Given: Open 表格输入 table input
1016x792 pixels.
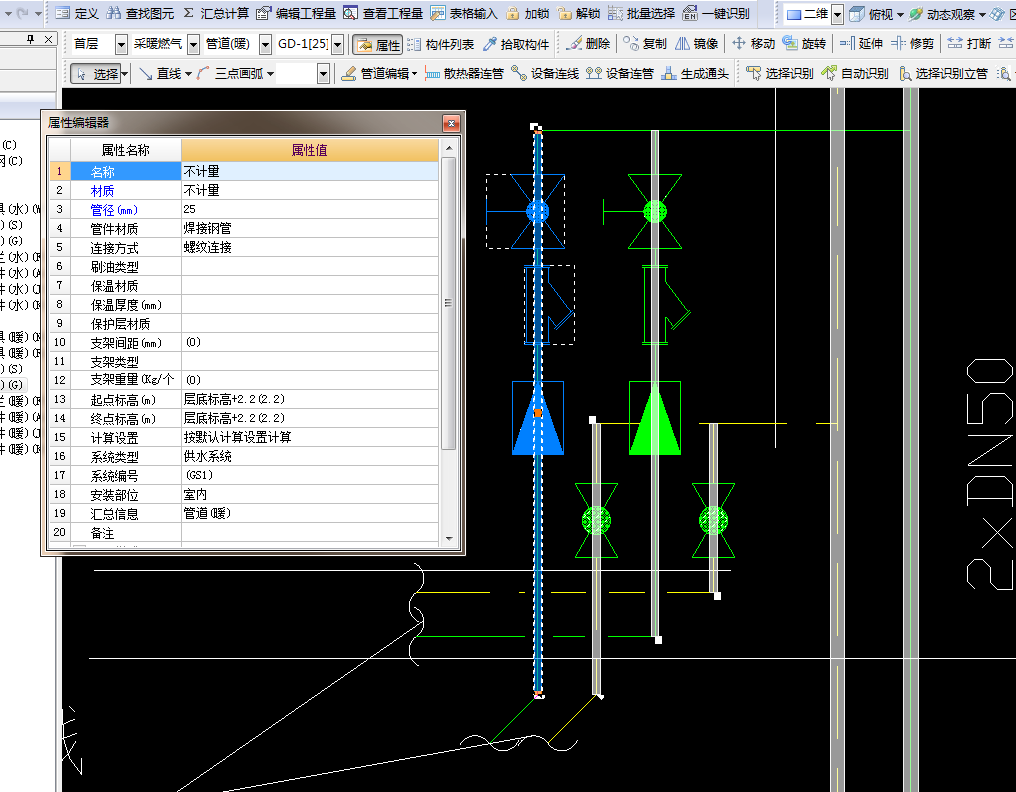Looking at the screenshot, I should [463, 13].
